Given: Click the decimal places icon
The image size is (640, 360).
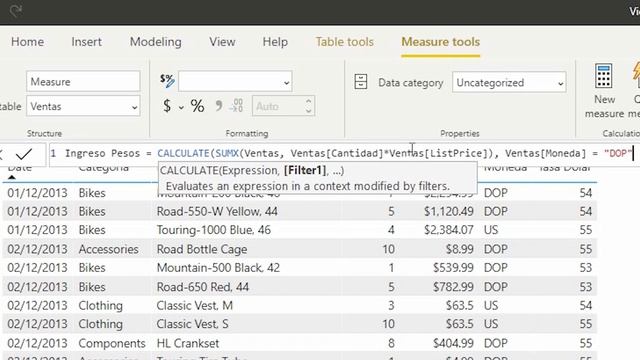Looking at the screenshot, I should (236, 106).
